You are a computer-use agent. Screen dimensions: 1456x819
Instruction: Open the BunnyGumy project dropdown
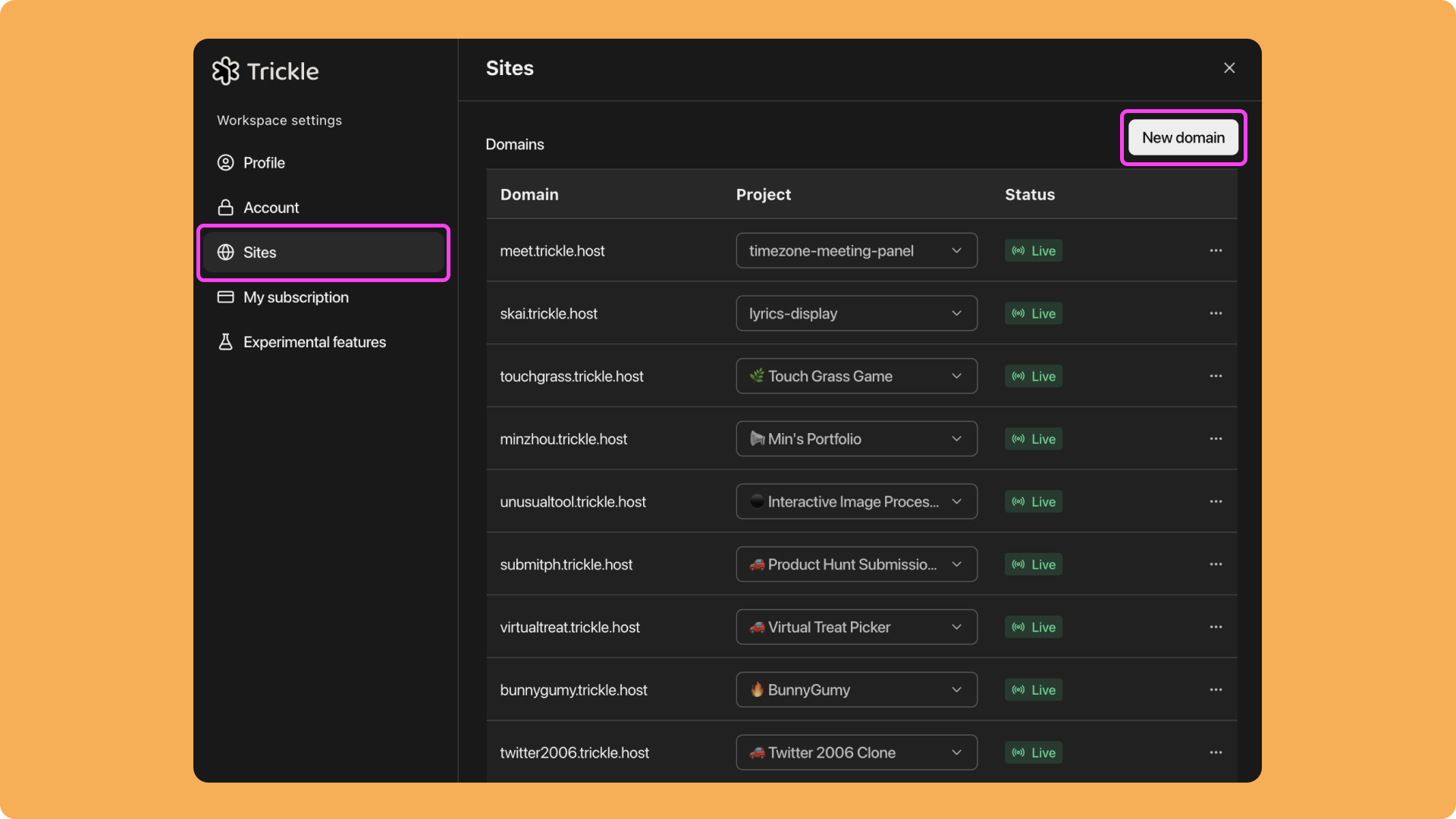point(855,689)
